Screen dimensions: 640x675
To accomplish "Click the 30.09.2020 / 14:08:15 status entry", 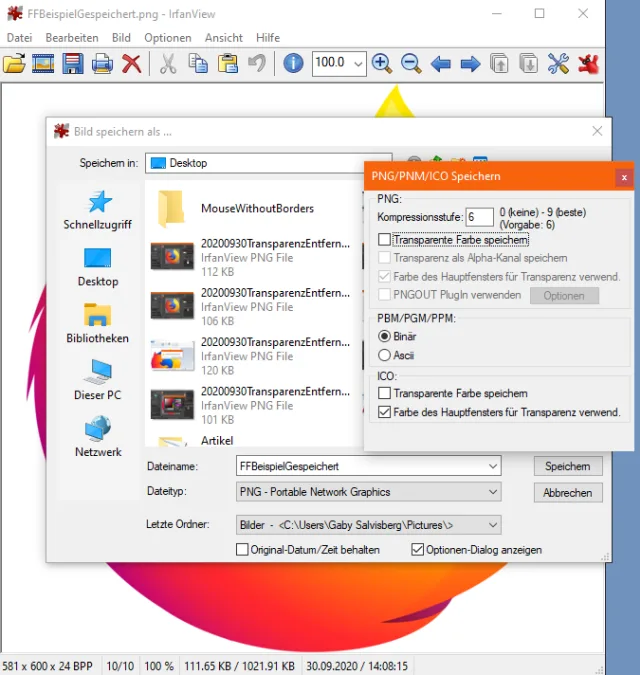I will [357, 666].
